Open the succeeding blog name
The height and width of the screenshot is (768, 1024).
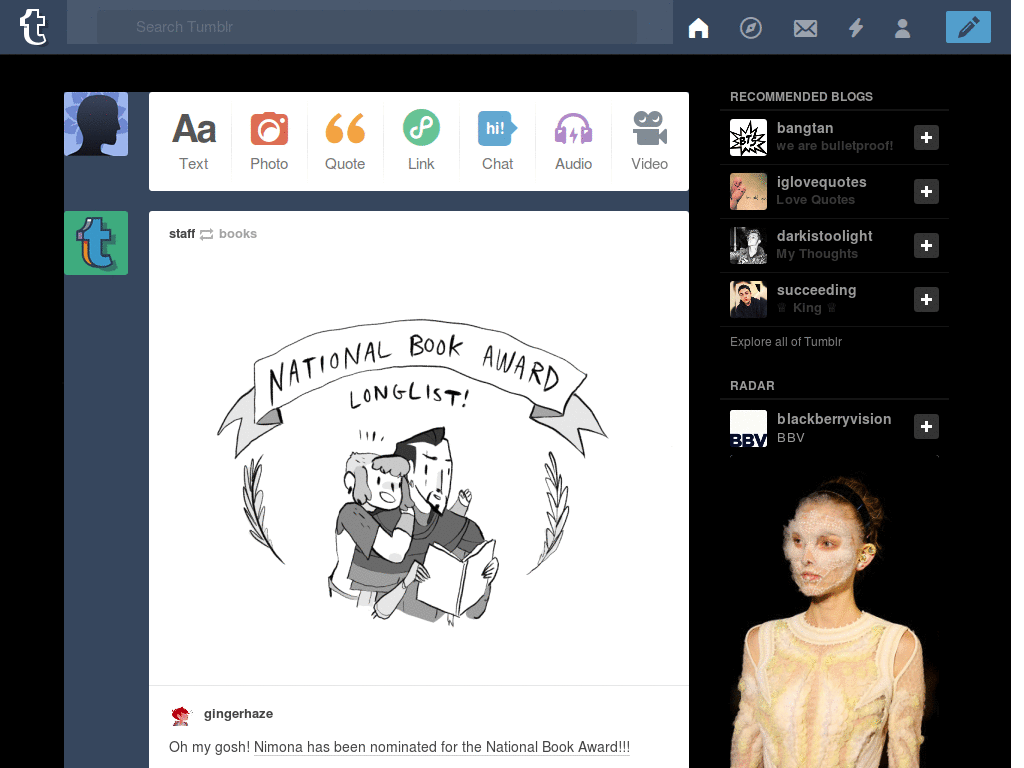tap(816, 290)
